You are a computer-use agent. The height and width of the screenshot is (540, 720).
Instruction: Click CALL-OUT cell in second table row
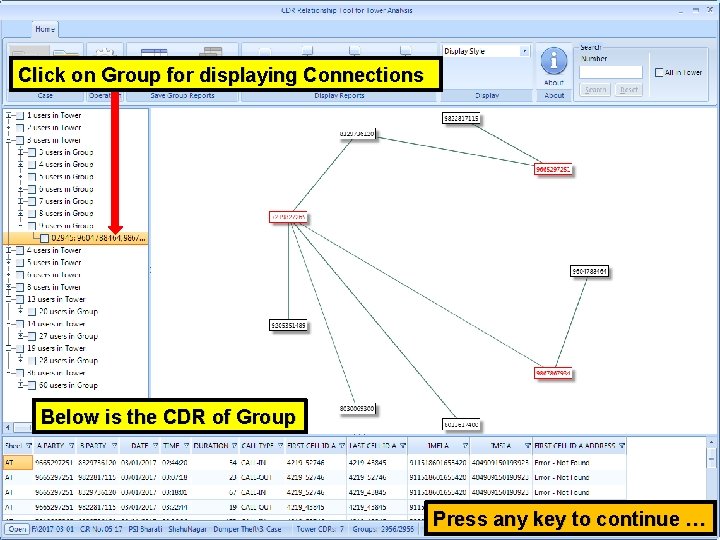click(x=256, y=478)
